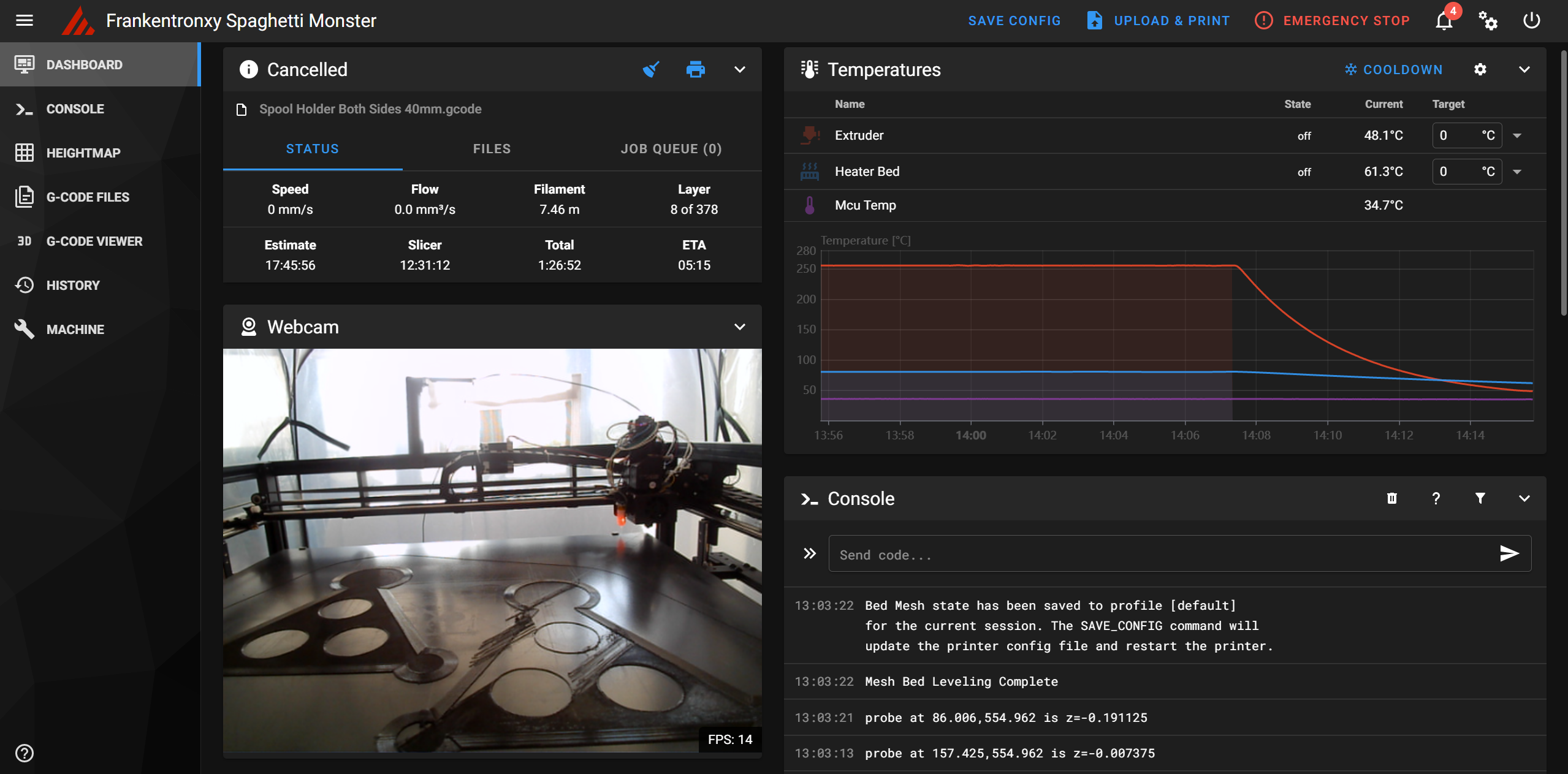Set the Heater Bed target temperature field
Viewport: 1568px width, 774px height.
[x=1467, y=172]
